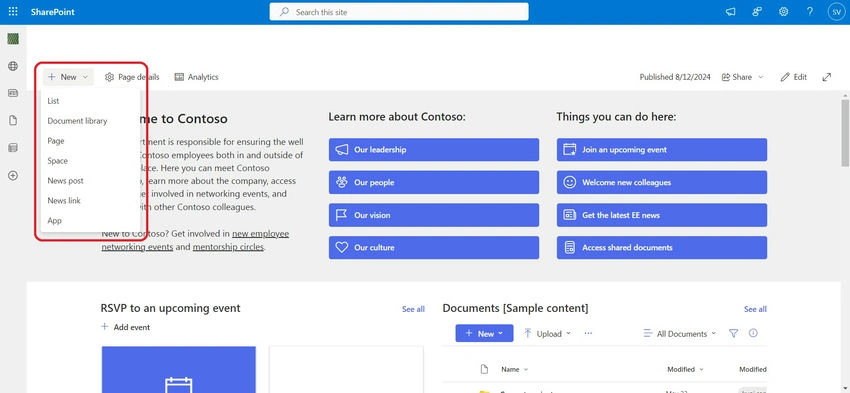Click the expand fullscreen arrows icon

[x=827, y=77]
